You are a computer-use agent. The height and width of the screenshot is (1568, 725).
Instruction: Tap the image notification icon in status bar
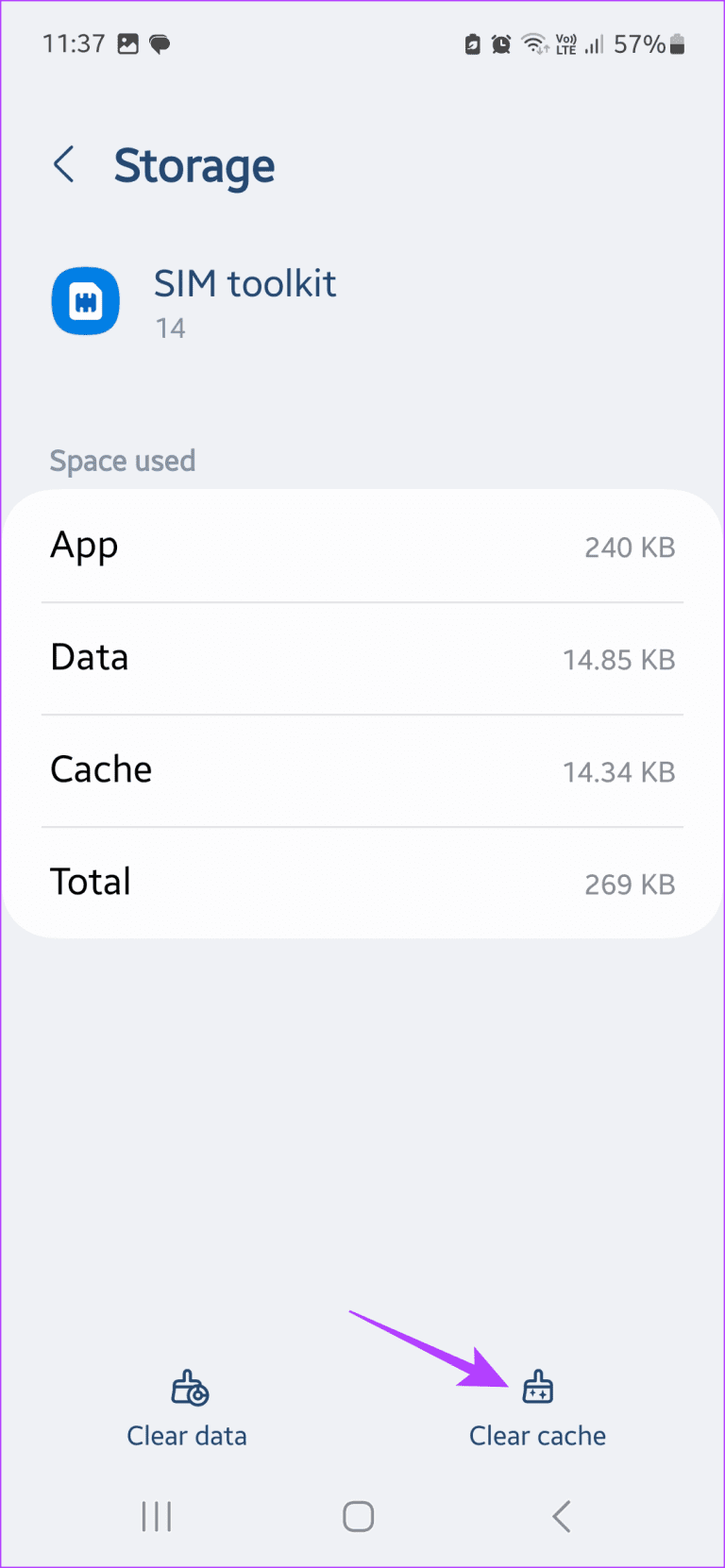point(128,44)
